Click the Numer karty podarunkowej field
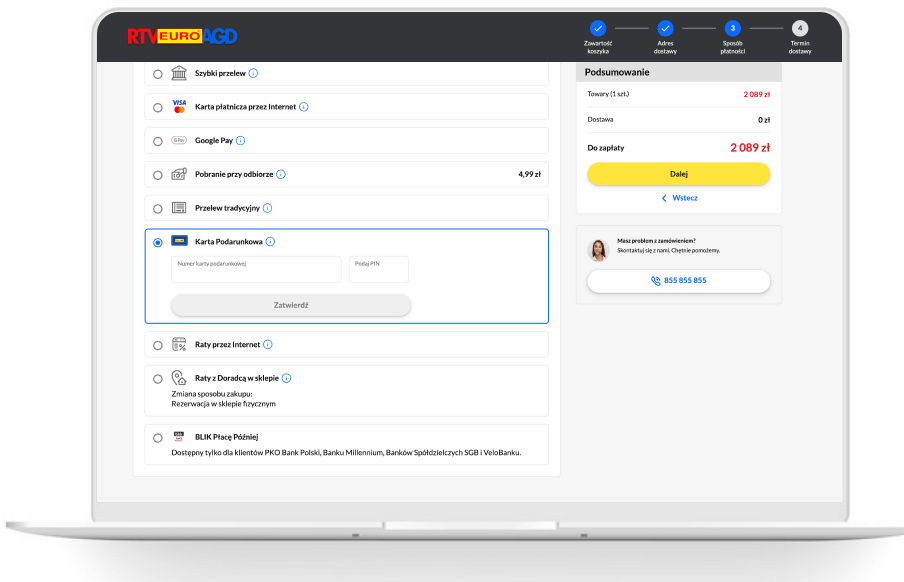904x582 pixels. [x=256, y=270]
